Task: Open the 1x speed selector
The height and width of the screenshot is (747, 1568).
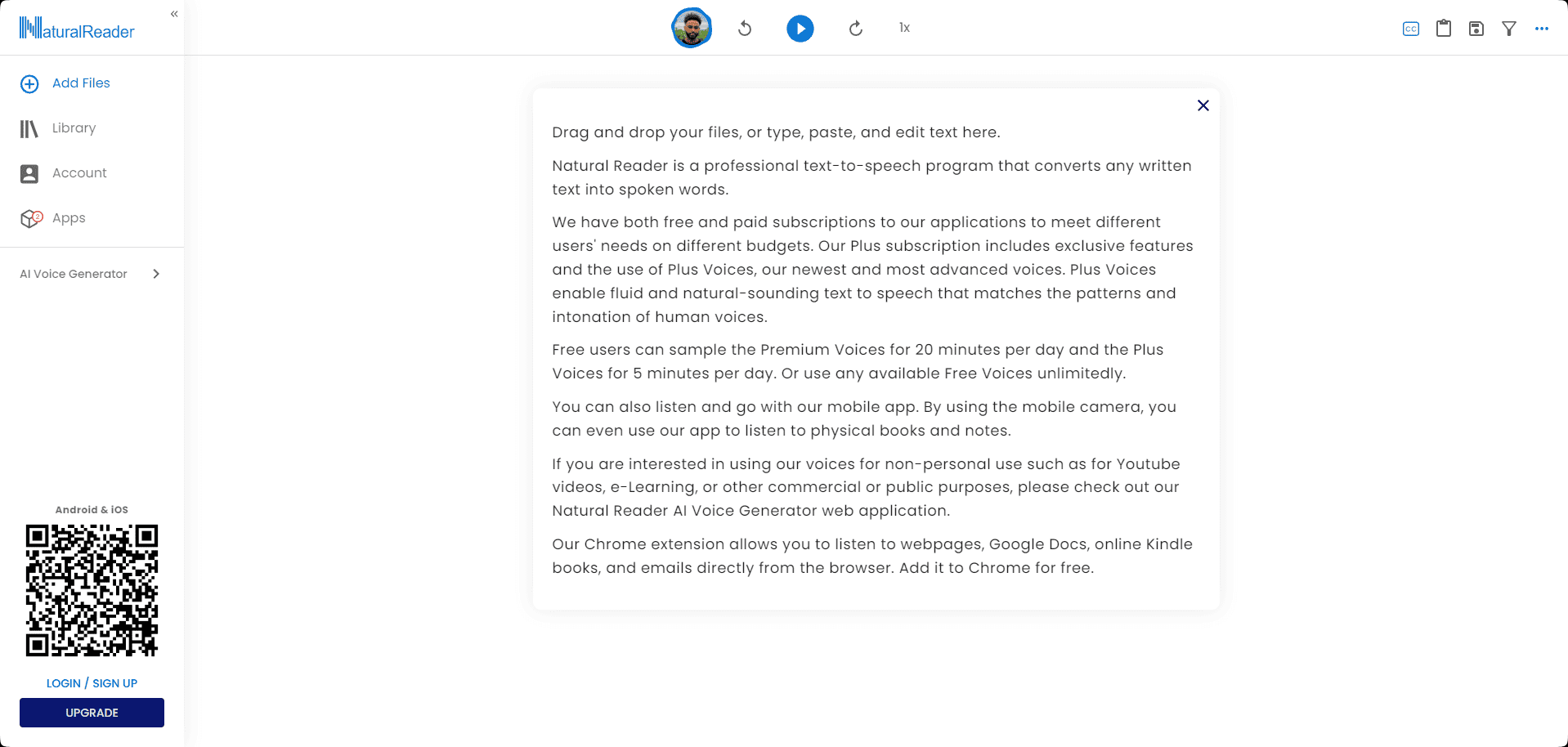Action: click(x=905, y=28)
